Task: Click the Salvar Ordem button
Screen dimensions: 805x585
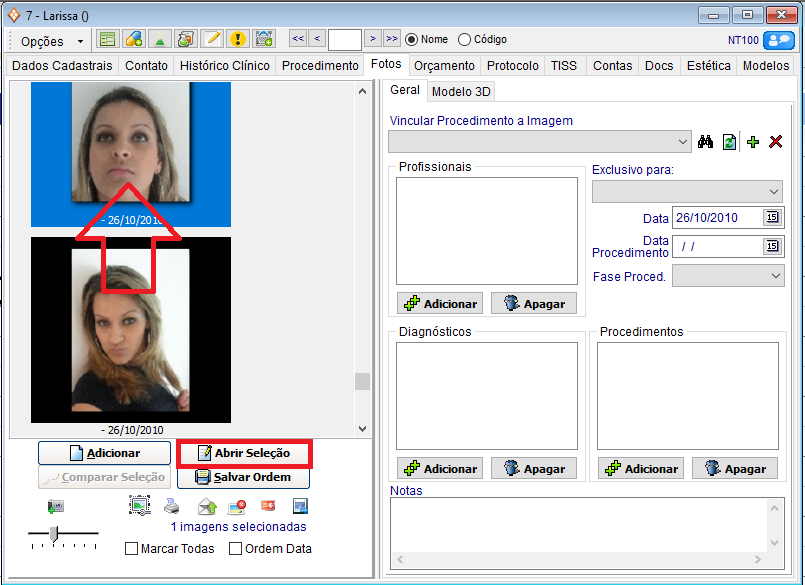Action: 244,477
